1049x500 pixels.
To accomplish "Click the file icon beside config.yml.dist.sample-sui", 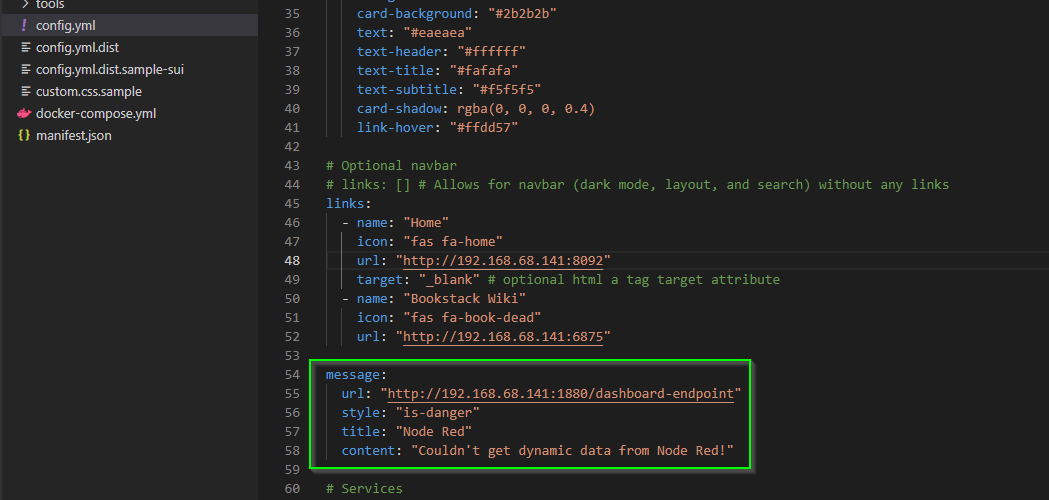I will [x=25, y=70].
